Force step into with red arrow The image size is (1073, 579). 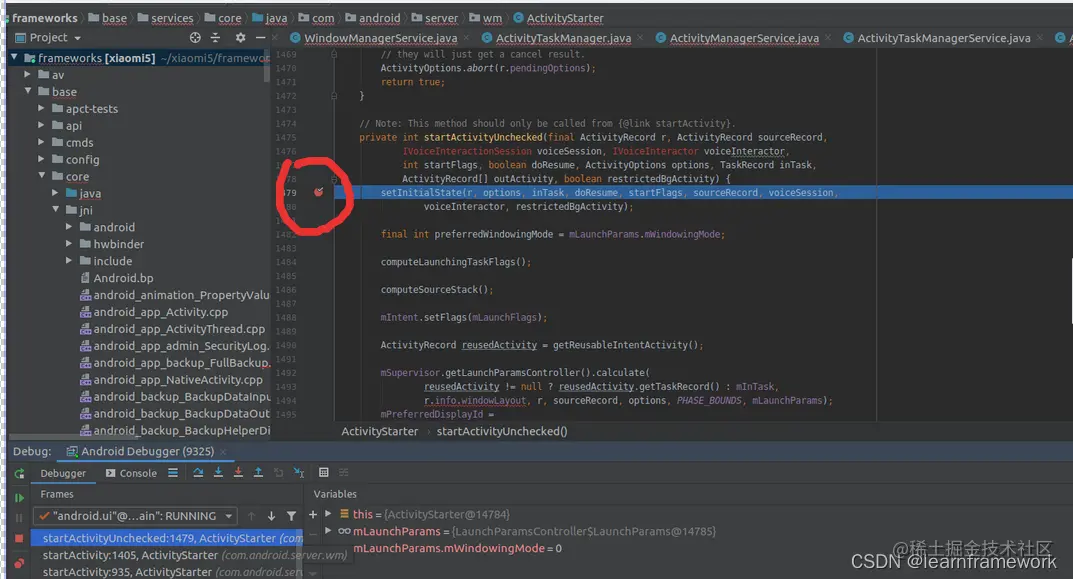click(238, 472)
